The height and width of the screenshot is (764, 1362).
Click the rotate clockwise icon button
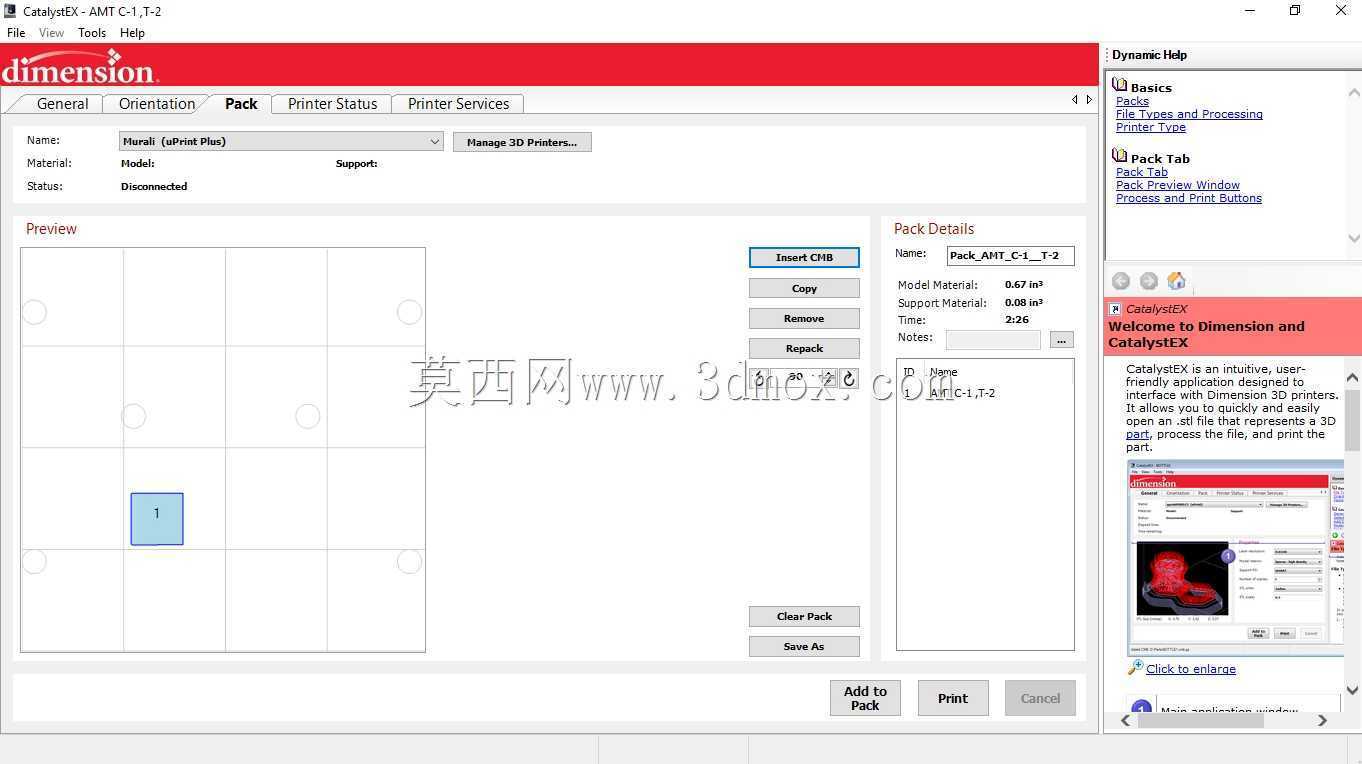[x=849, y=378]
